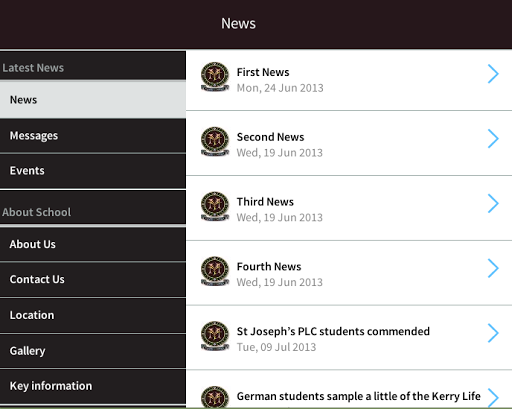Viewport: 512px width, 409px height.
Task: Click the crest beside St Joseph's PLC article
Action: tap(215, 336)
